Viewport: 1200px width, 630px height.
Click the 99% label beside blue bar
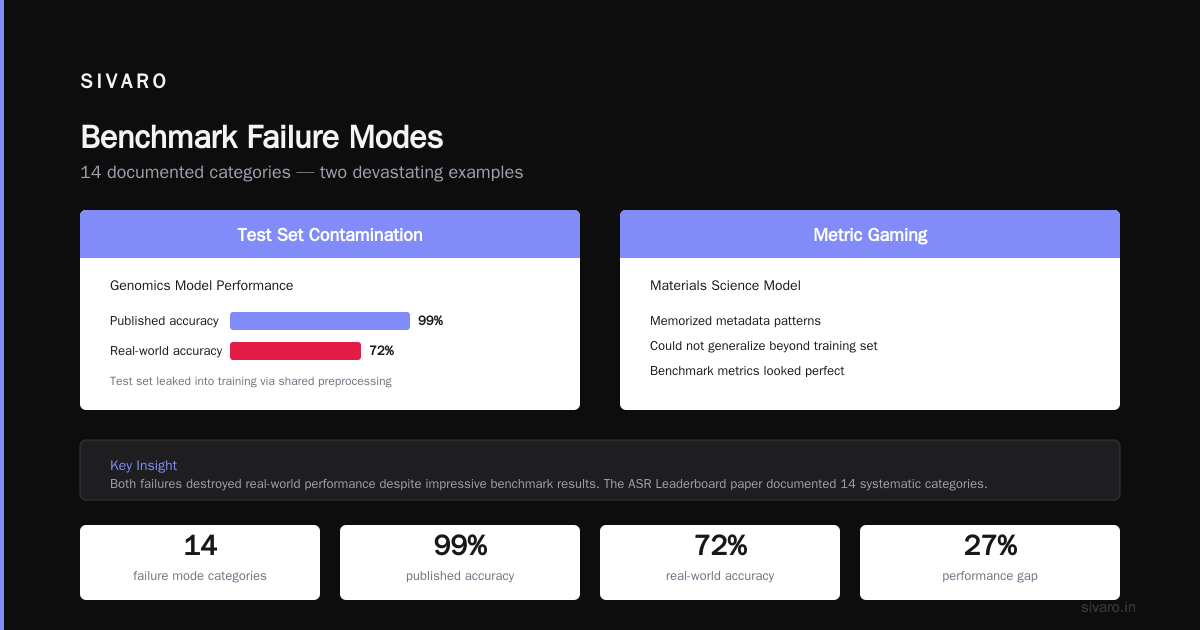[430, 321]
